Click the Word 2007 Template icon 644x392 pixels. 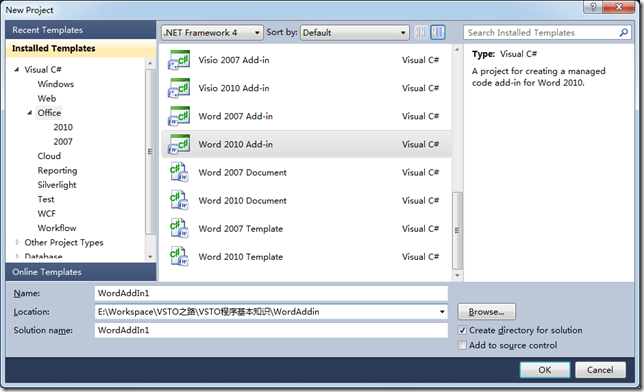click(x=179, y=228)
